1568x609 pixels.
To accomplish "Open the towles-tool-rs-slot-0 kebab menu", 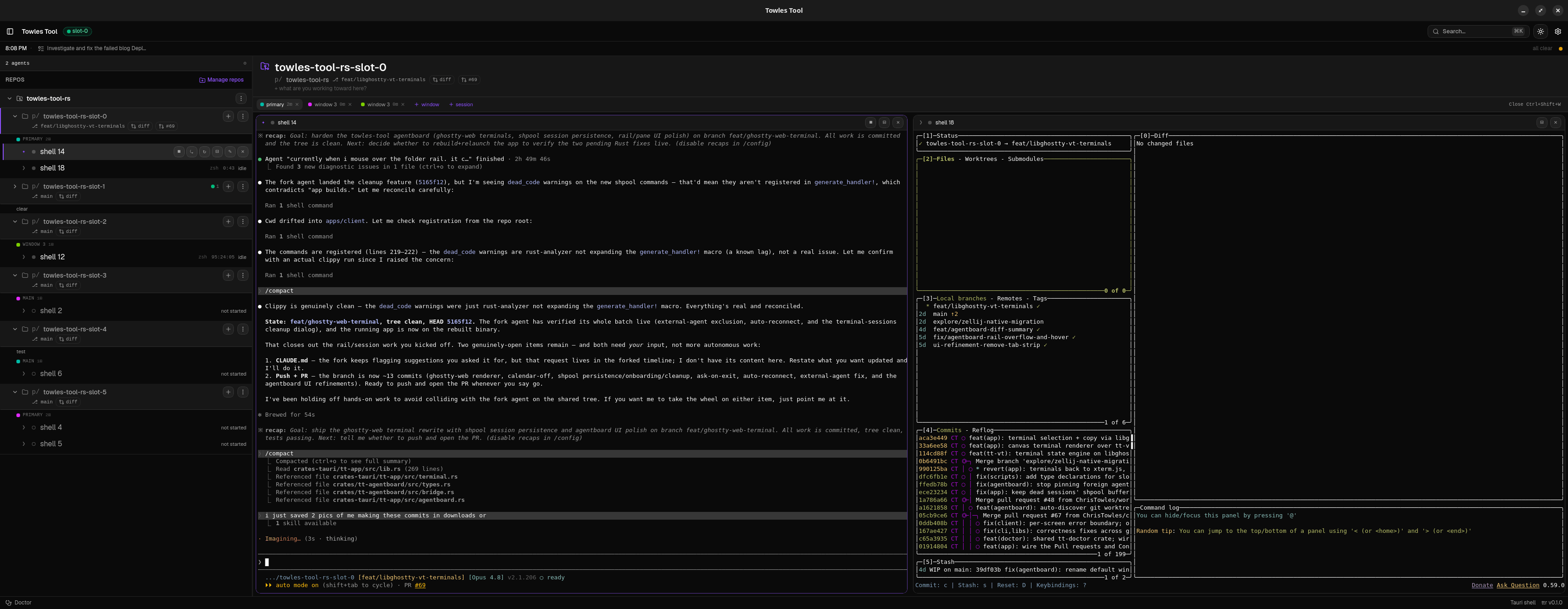I will (242, 116).
